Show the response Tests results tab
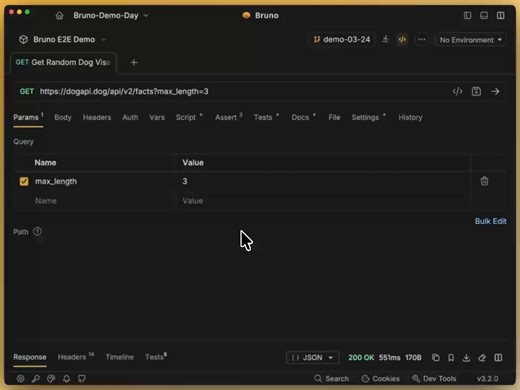 pos(156,357)
